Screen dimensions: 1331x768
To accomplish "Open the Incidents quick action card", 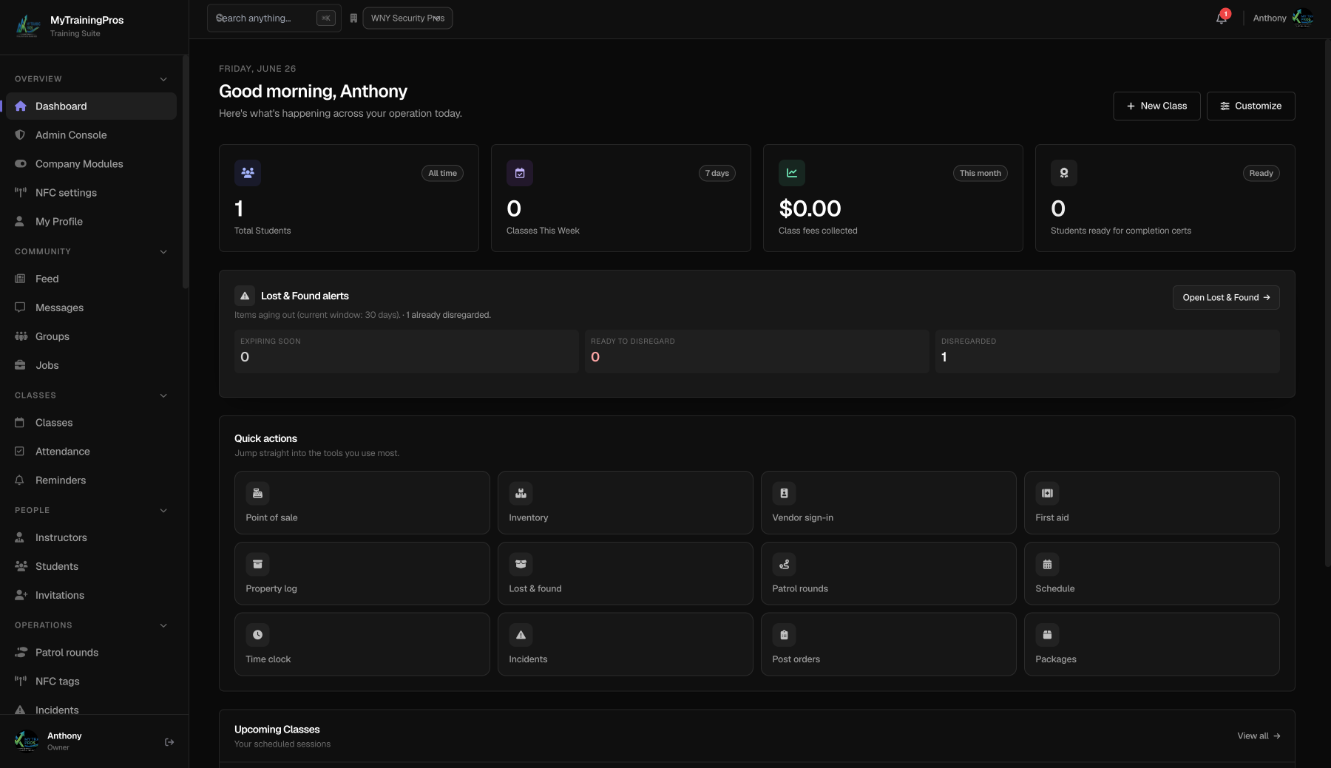I will pyautogui.click(x=625, y=645).
